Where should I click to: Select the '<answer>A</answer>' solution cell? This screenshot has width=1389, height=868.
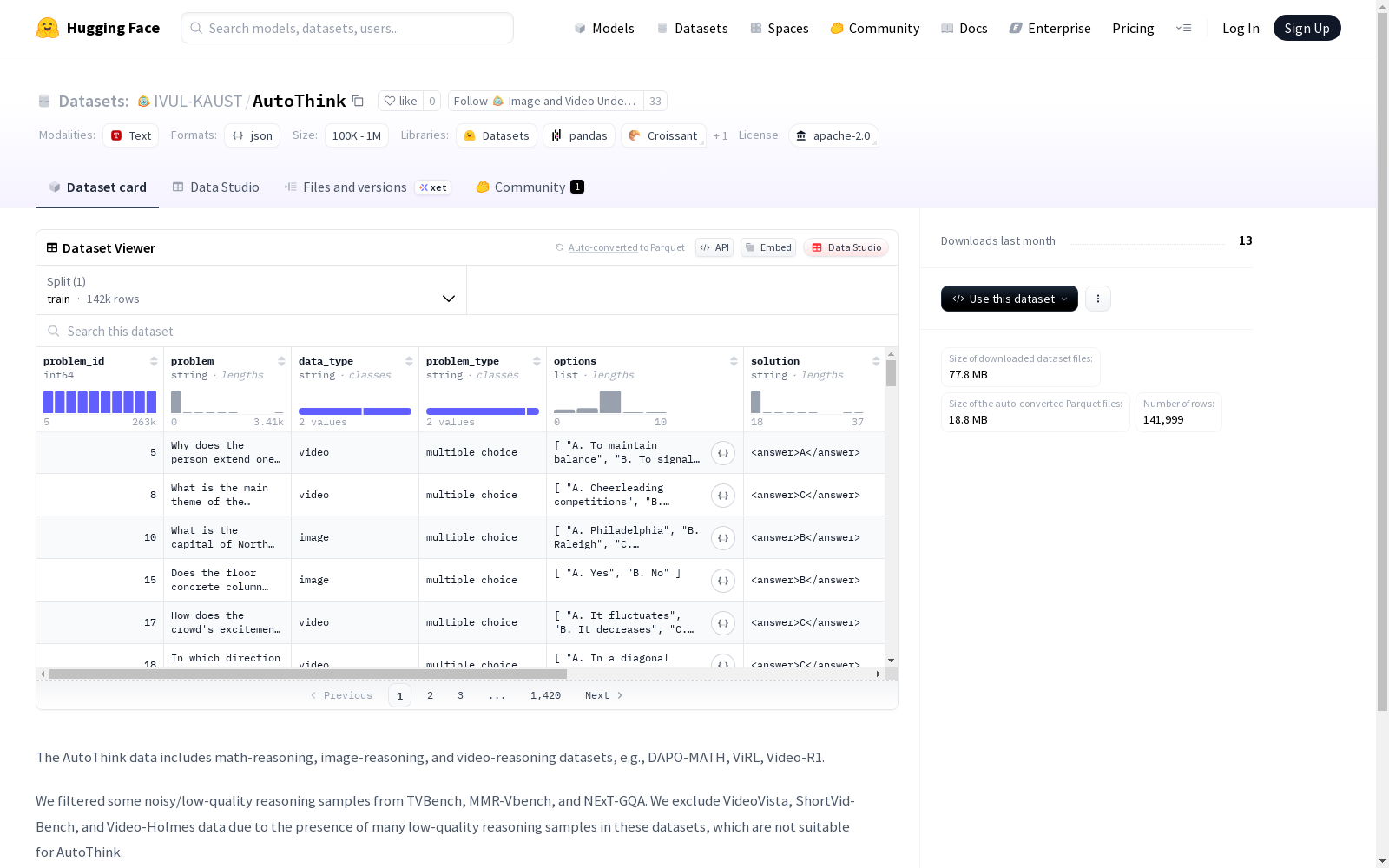[814, 452]
